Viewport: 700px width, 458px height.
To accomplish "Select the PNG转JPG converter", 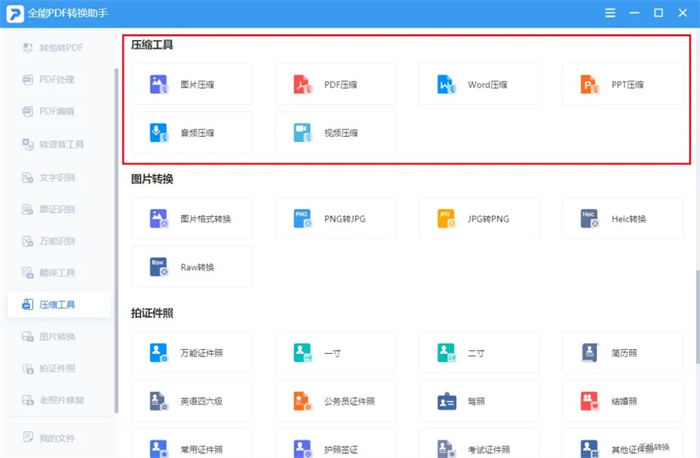I will click(x=335, y=218).
